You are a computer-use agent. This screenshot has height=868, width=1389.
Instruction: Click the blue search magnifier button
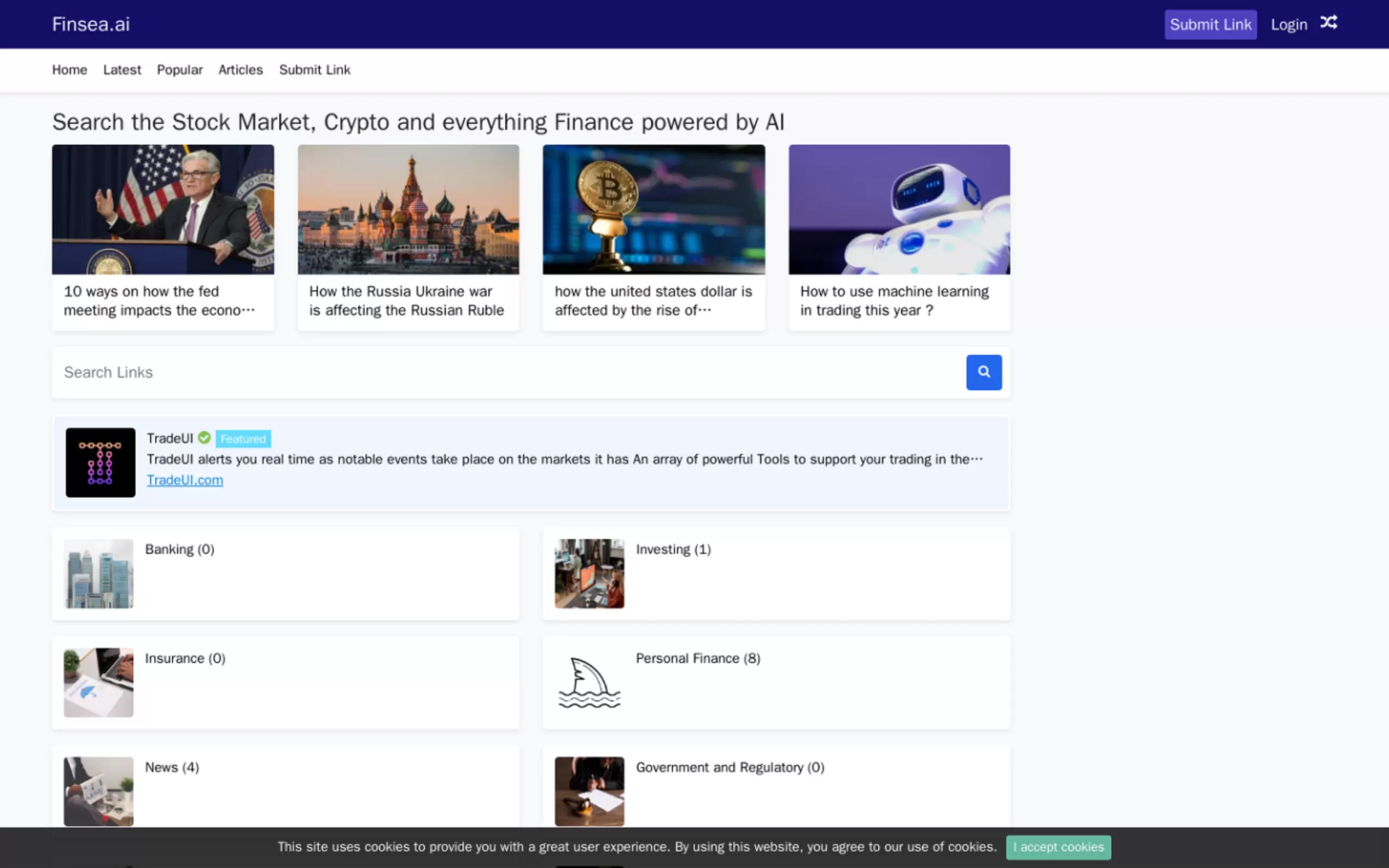983,372
